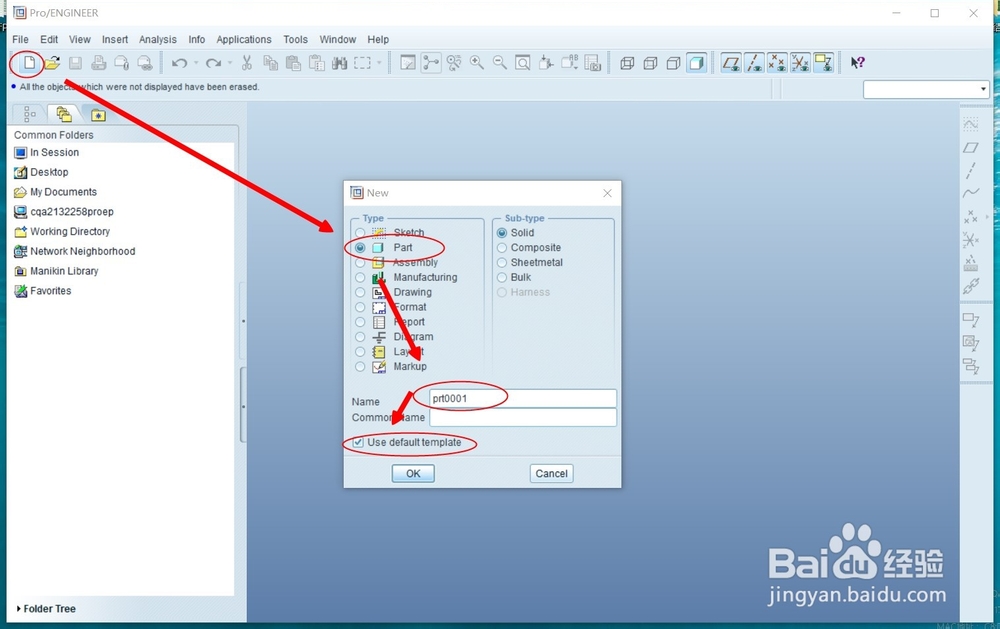Click the coordinate system tool in right toolbar

click(970, 240)
